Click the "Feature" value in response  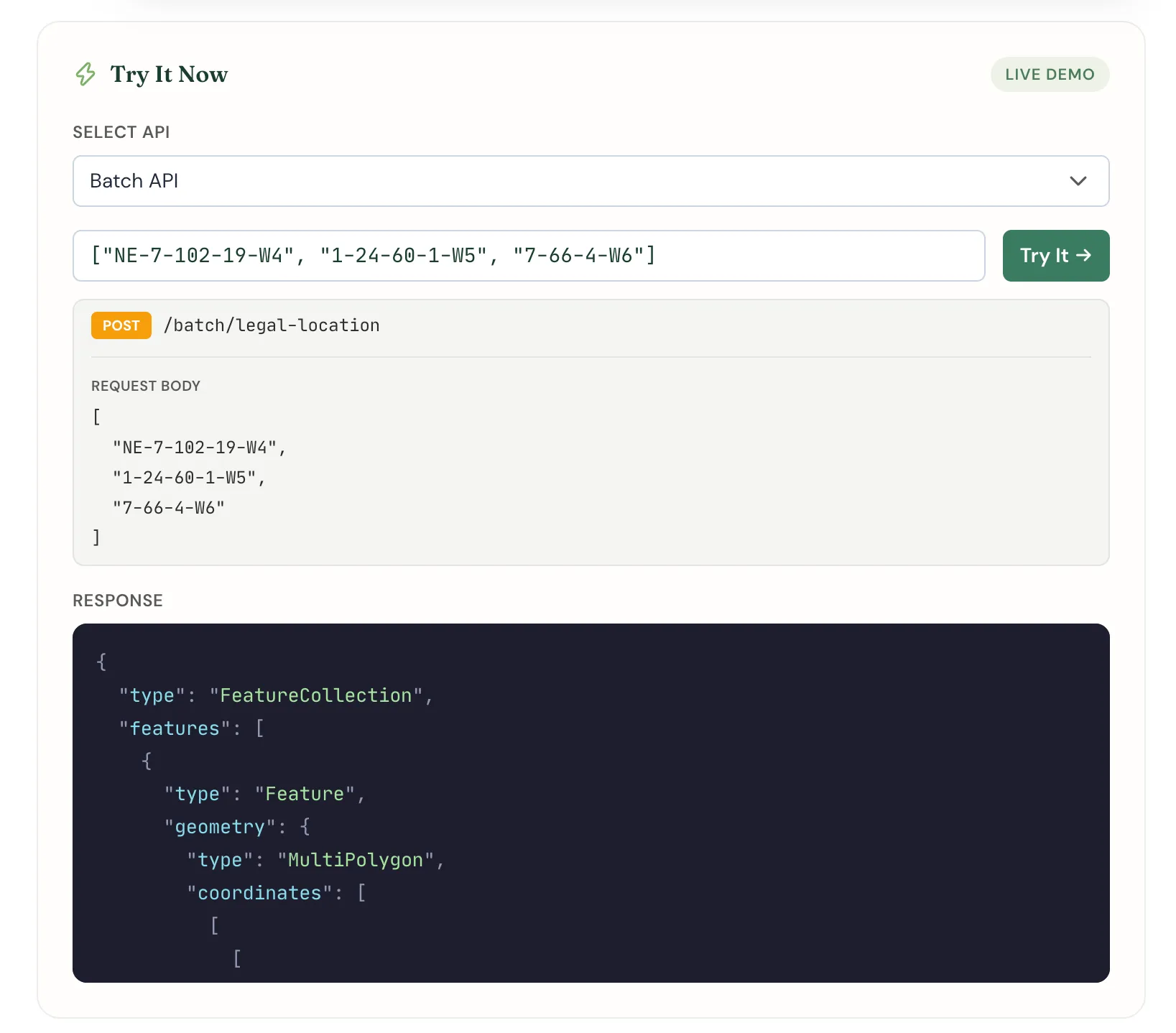(x=305, y=794)
